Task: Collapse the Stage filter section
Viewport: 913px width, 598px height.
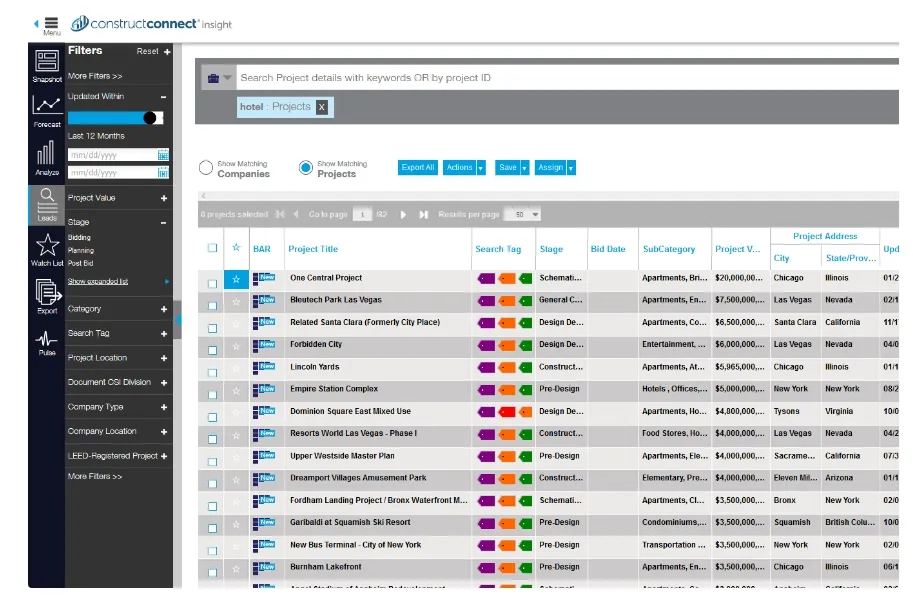Action: (x=164, y=222)
